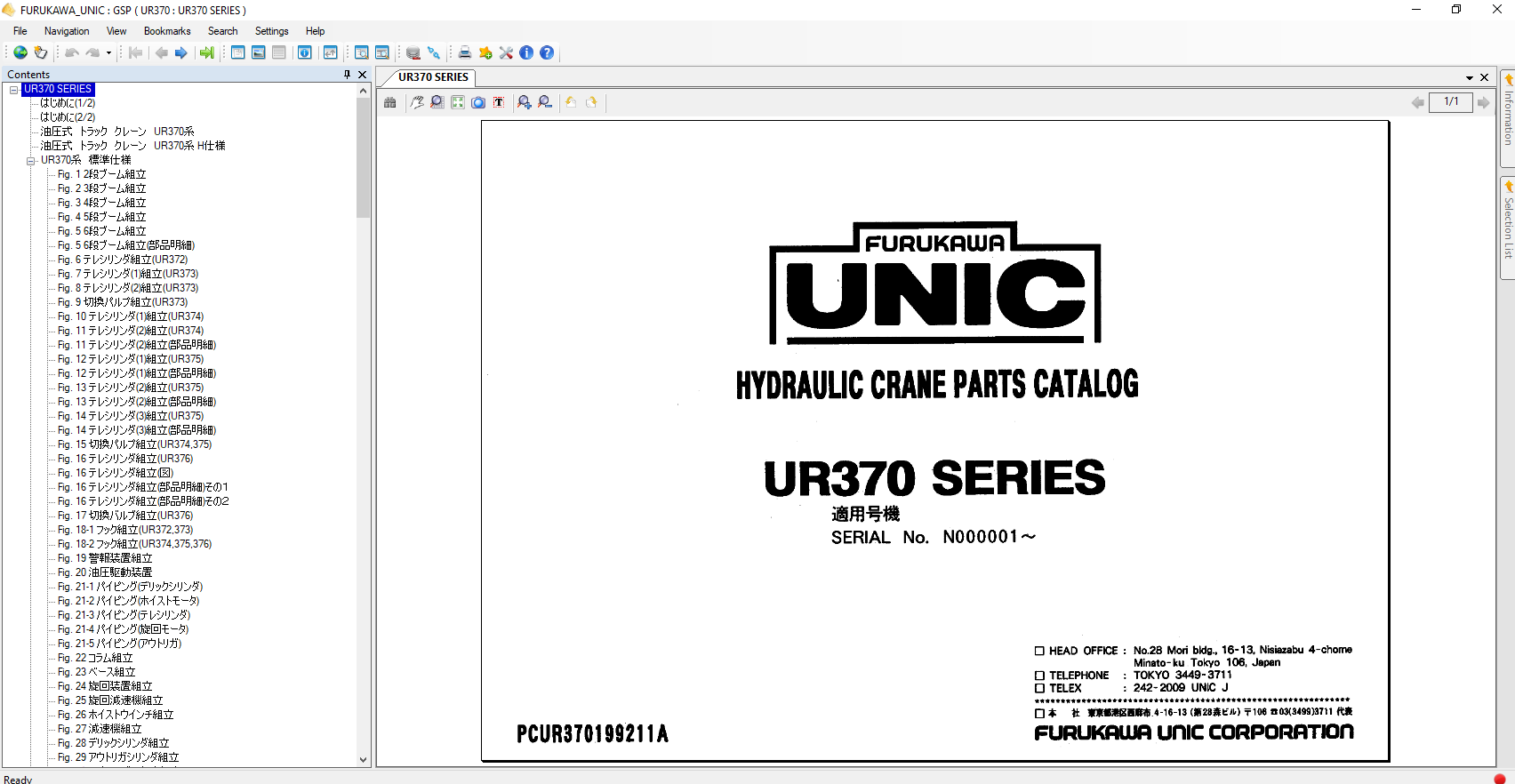Click the blue round information icon
Image resolution: width=1515 pixels, height=784 pixels.
526,53
